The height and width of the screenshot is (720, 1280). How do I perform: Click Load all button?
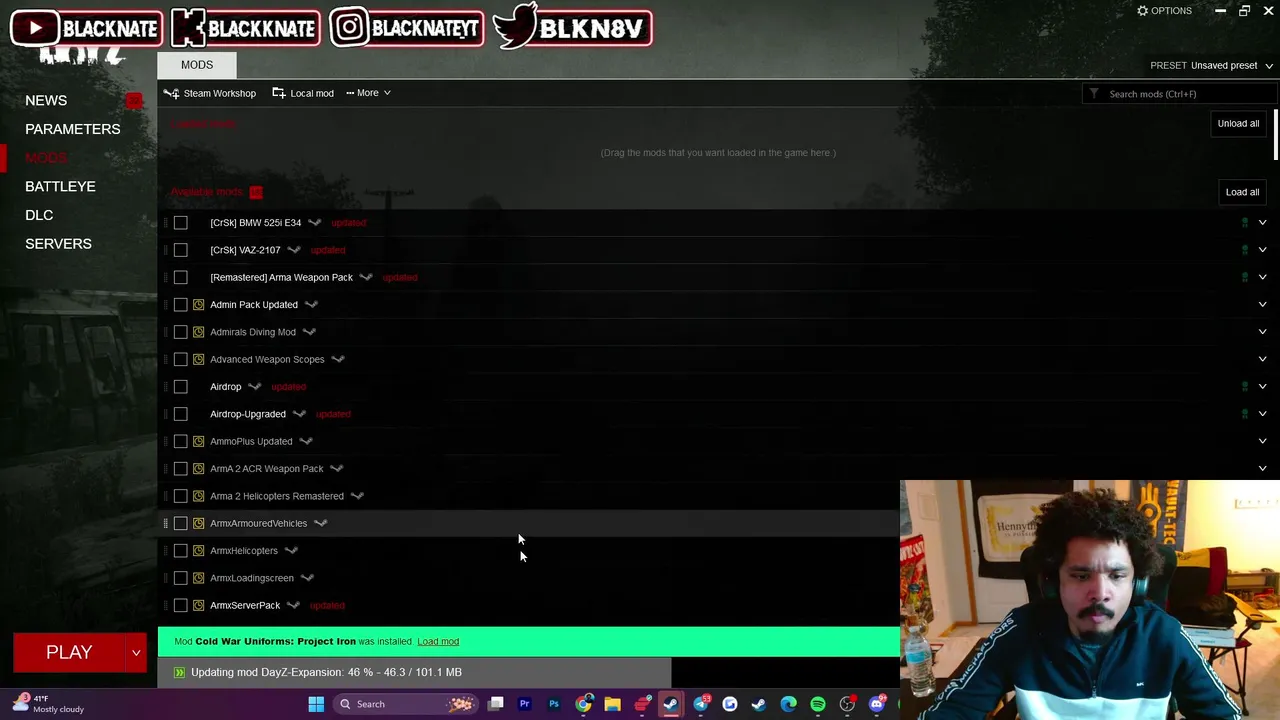click(x=1242, y=192)
